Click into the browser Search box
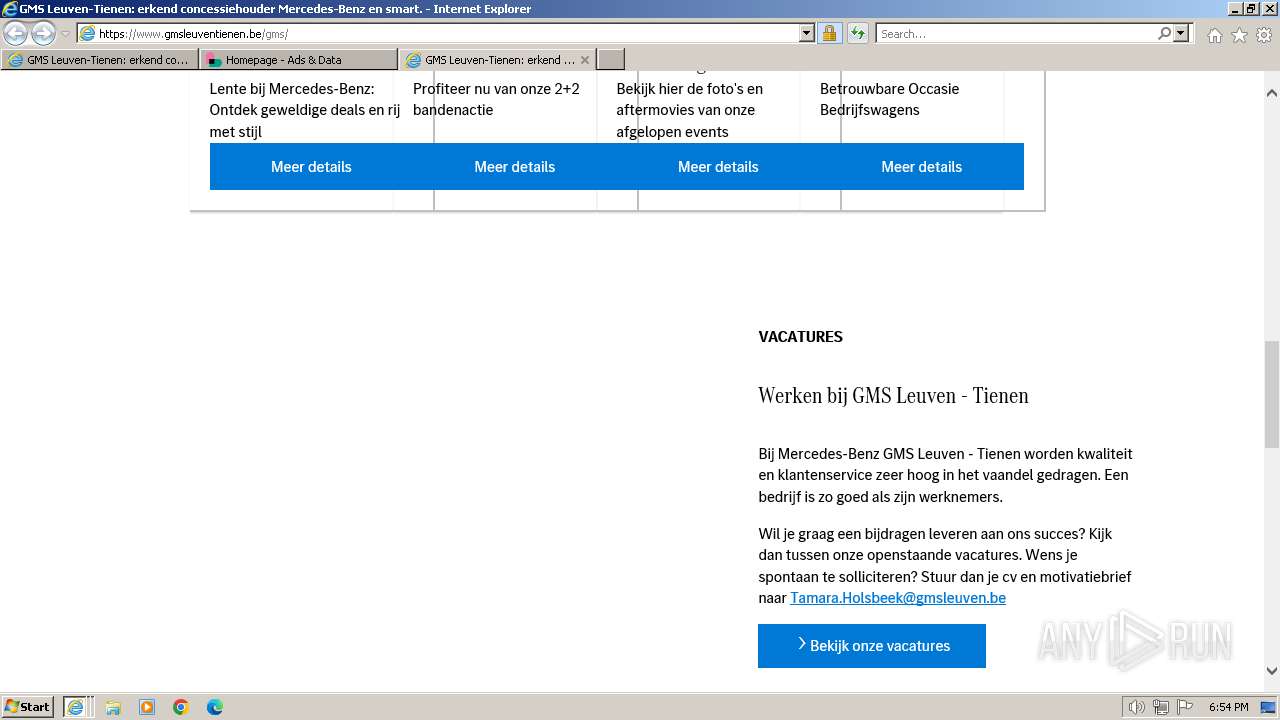The width and height of the screenshot is (1280, 720). [x=1015, y=33]
